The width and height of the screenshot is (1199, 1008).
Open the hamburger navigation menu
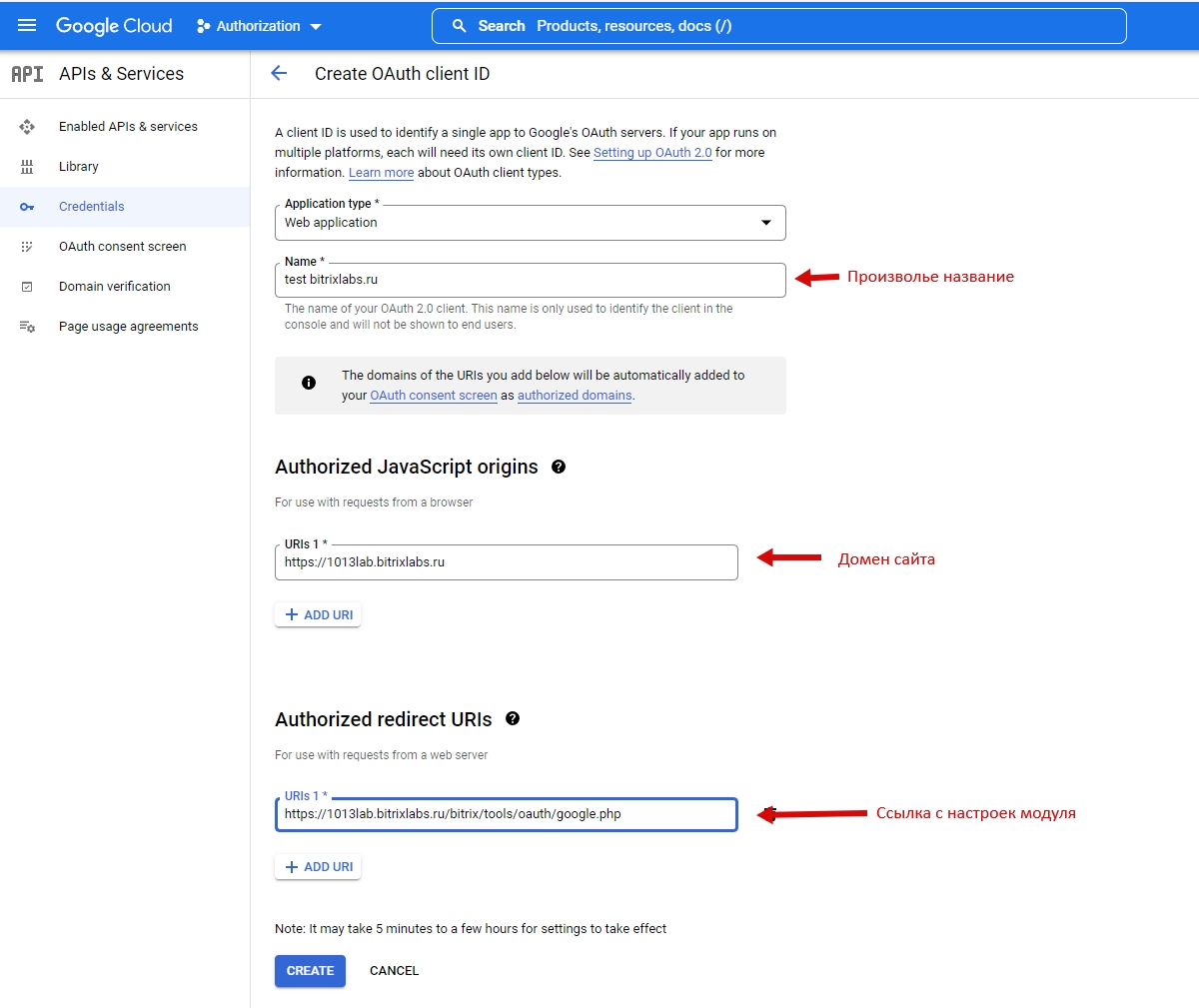[x=27, y=26]
